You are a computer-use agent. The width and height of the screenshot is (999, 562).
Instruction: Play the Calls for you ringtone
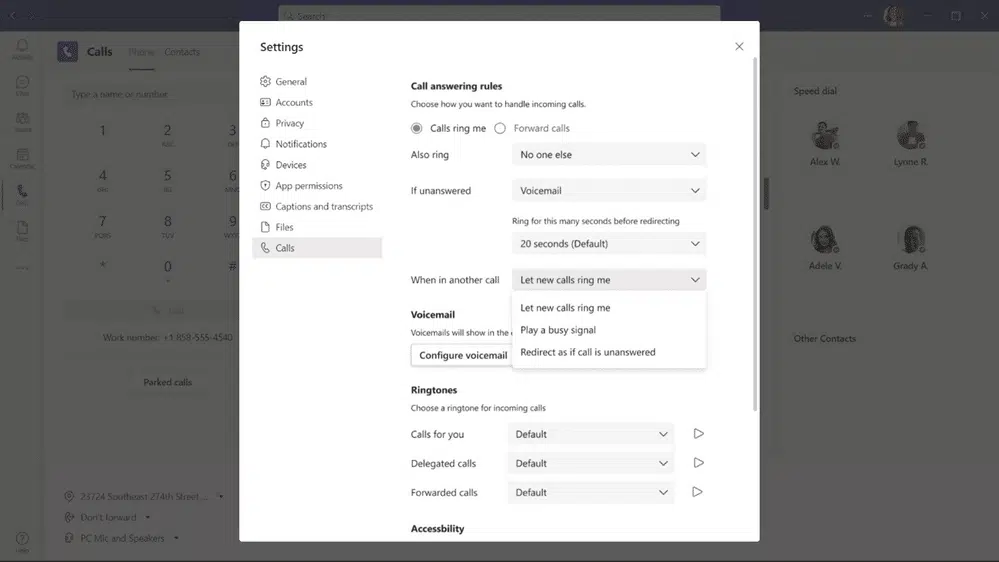(698, 434)
